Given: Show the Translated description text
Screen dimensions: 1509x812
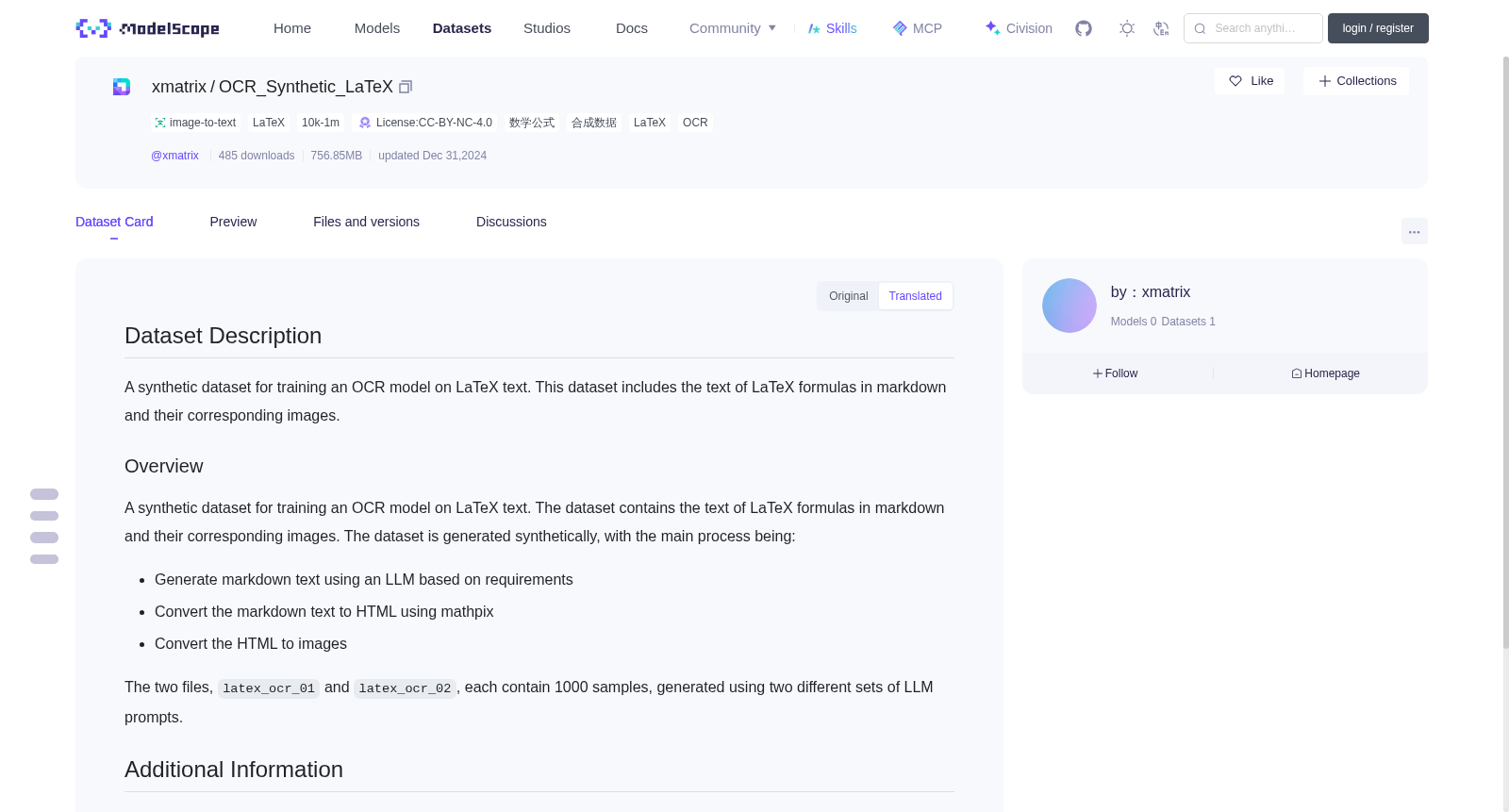Looking at the screenshot, I should tap(916, 296).
